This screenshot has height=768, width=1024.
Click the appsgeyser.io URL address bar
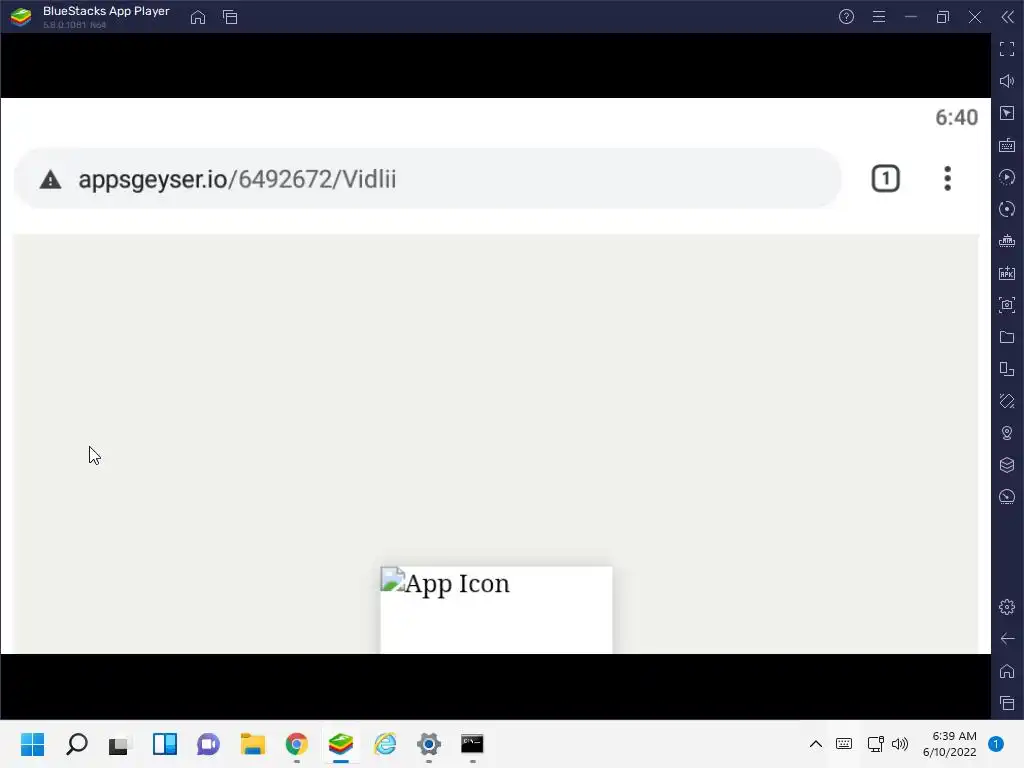pos(428,179)
